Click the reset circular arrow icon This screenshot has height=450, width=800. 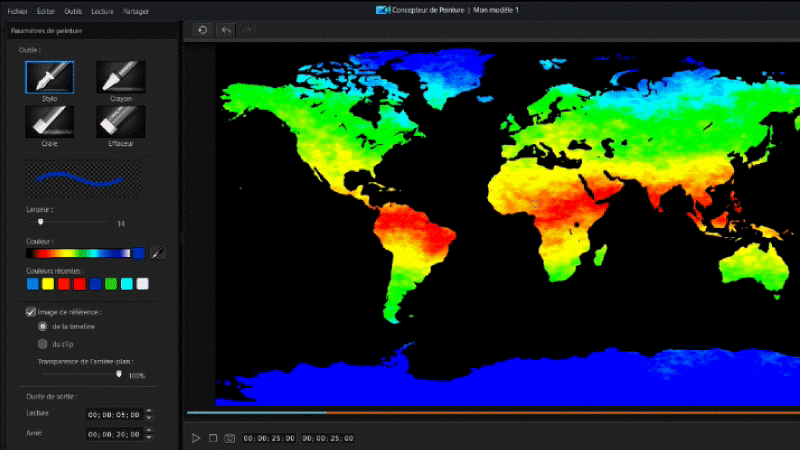pyautogui.click(x=202, y=30)
